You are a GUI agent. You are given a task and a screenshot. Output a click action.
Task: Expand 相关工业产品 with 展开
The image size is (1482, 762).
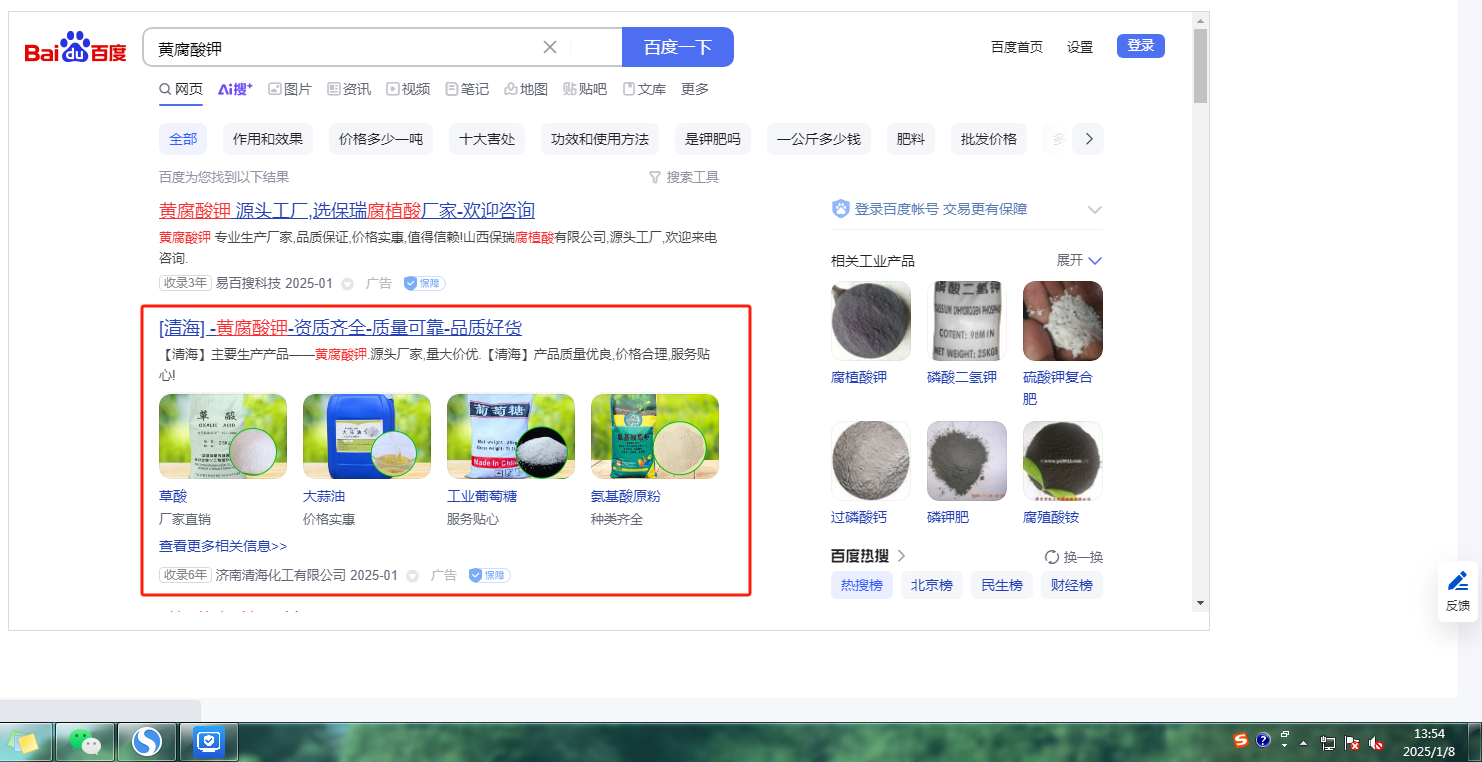1080,260
